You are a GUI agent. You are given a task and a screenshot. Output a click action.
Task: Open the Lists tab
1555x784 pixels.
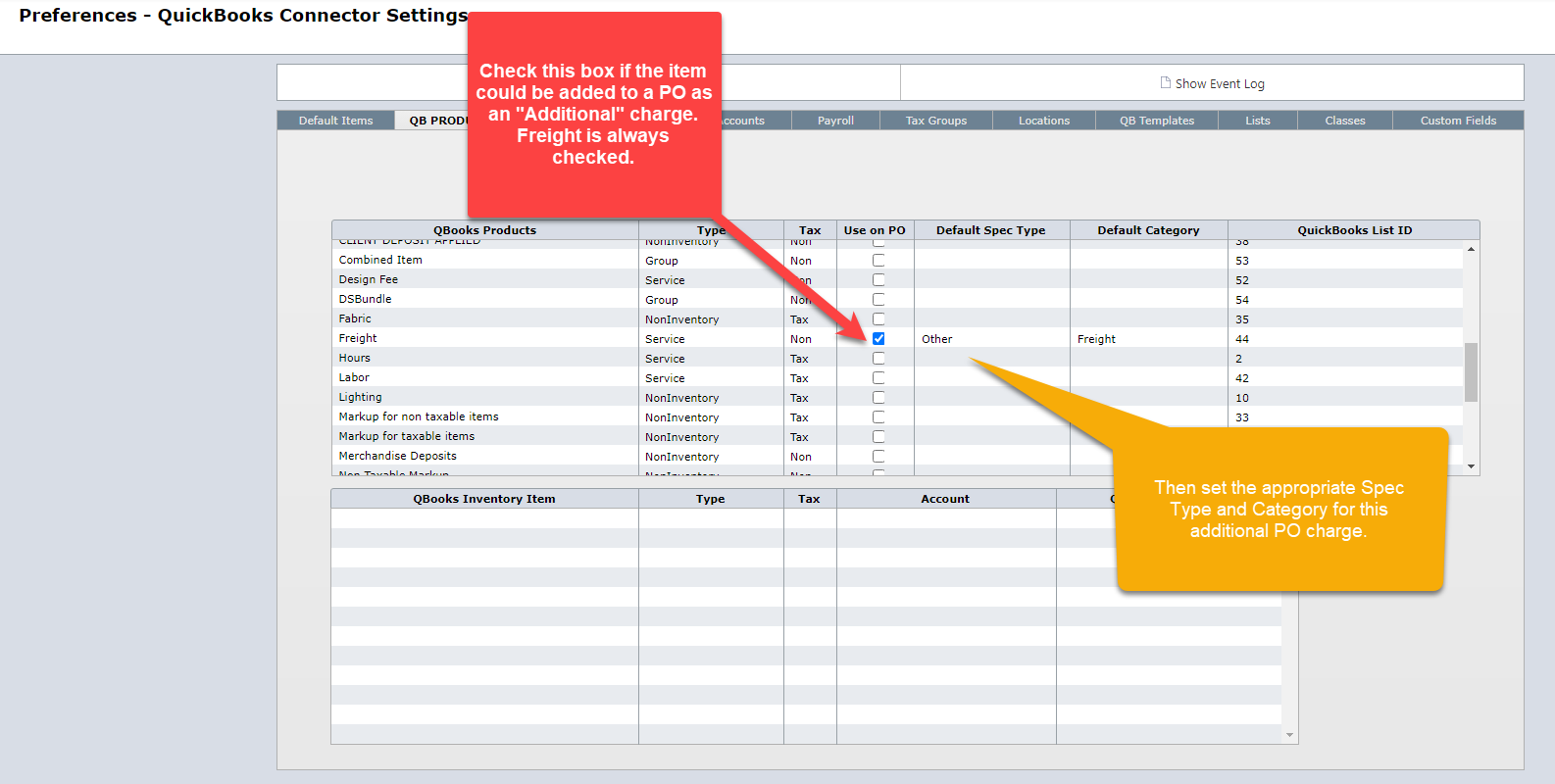[1257, 121]
